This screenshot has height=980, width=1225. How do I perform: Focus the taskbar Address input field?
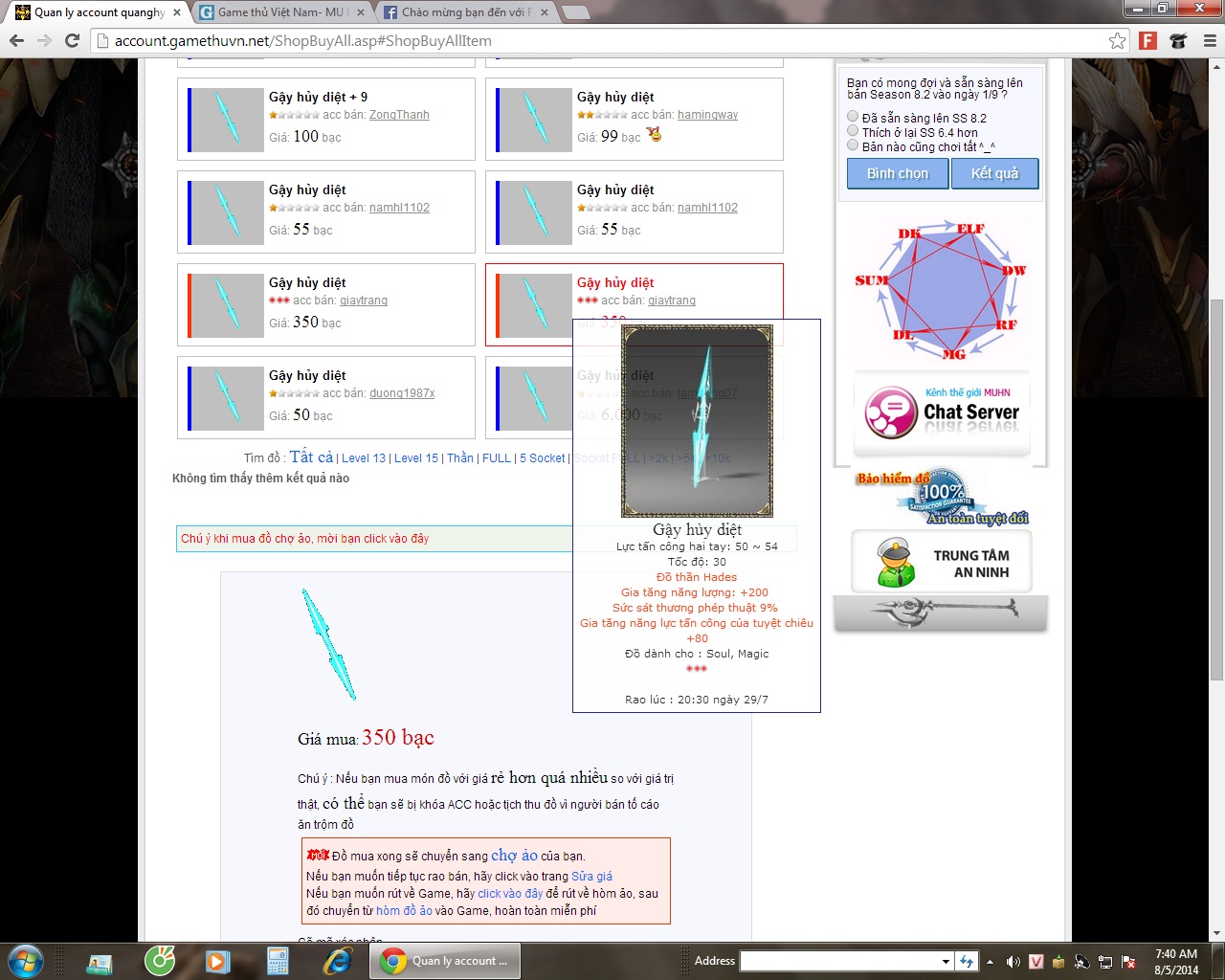(x=839, y=961)
